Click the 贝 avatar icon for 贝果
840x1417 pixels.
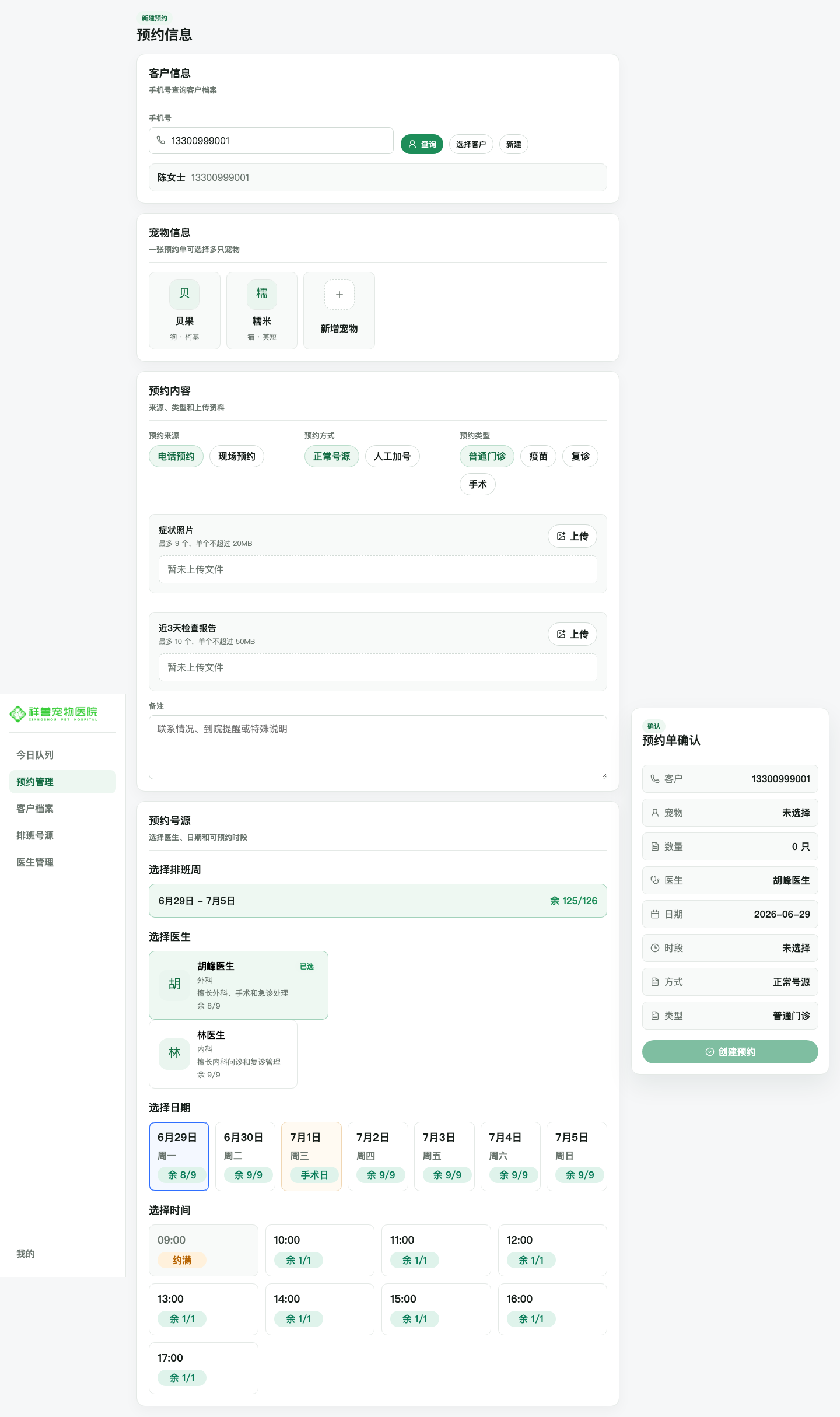click(x=184, y=294)
